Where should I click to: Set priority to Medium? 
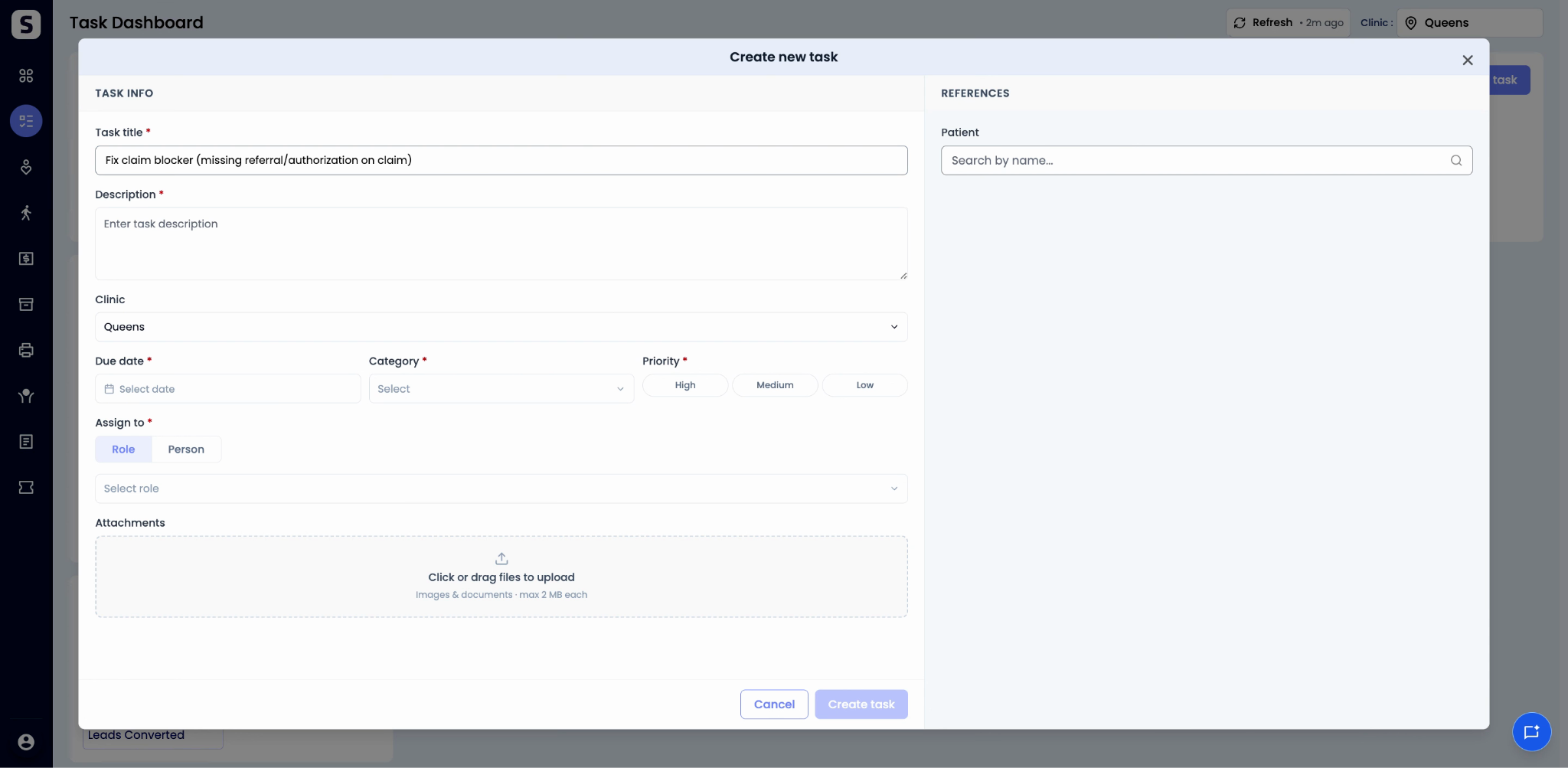775,385
